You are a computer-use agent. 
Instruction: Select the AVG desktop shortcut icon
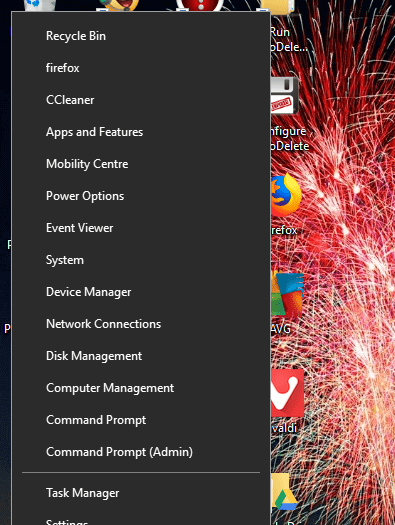pyautogui.click(x=287, y=295)
